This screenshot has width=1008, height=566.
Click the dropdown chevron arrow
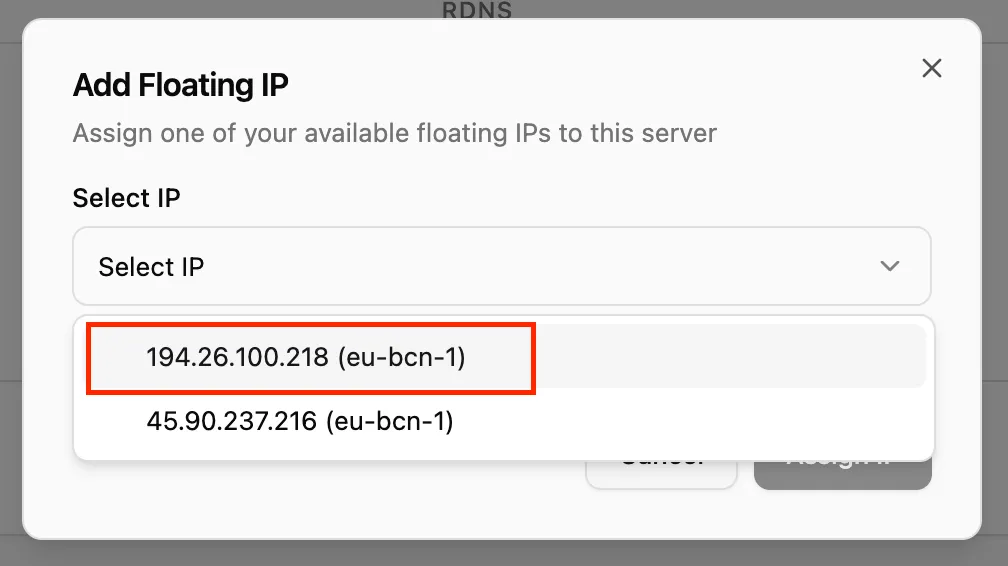coord(889,267)
